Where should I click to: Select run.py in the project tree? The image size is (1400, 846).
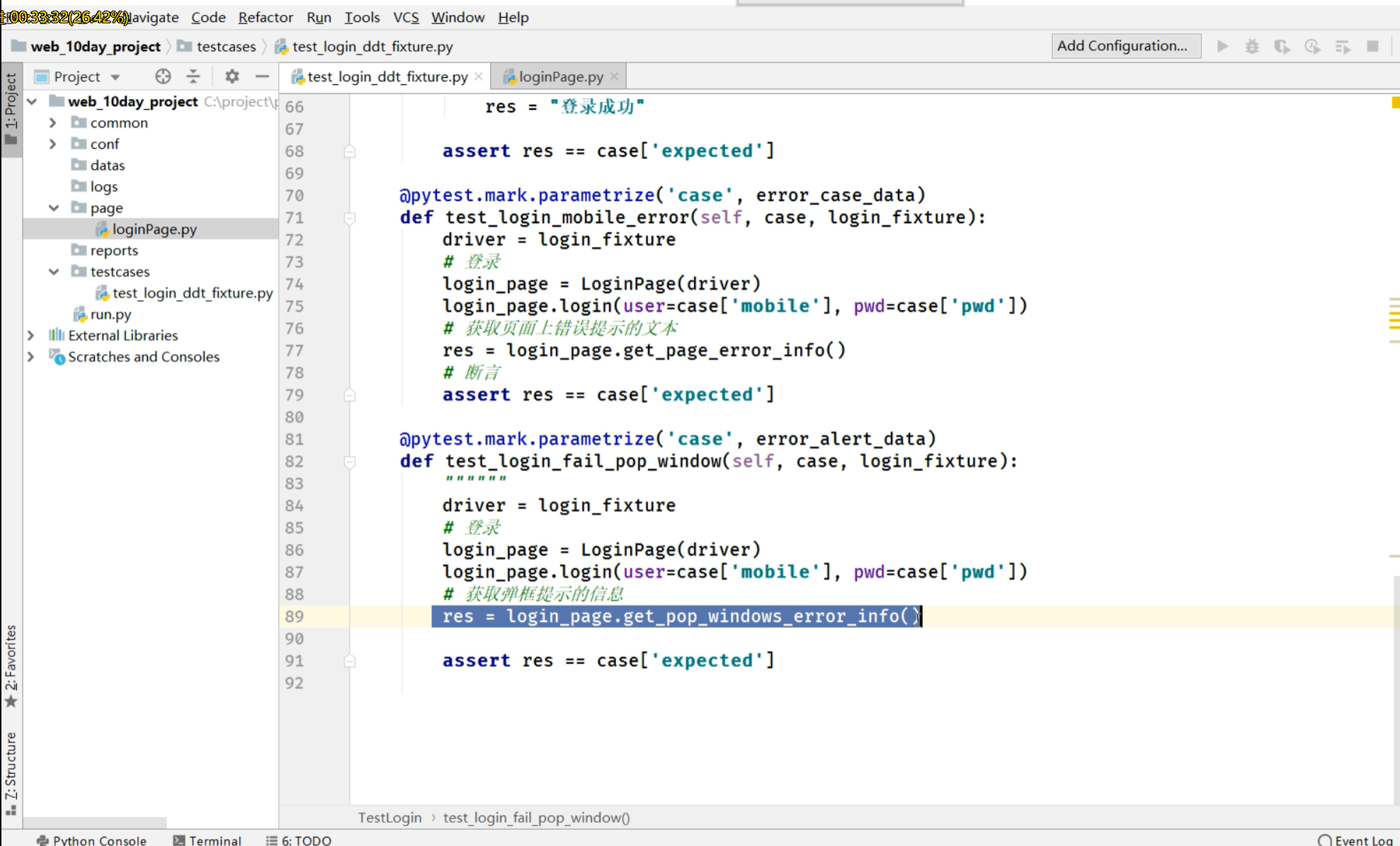click(x=110, y=314)
